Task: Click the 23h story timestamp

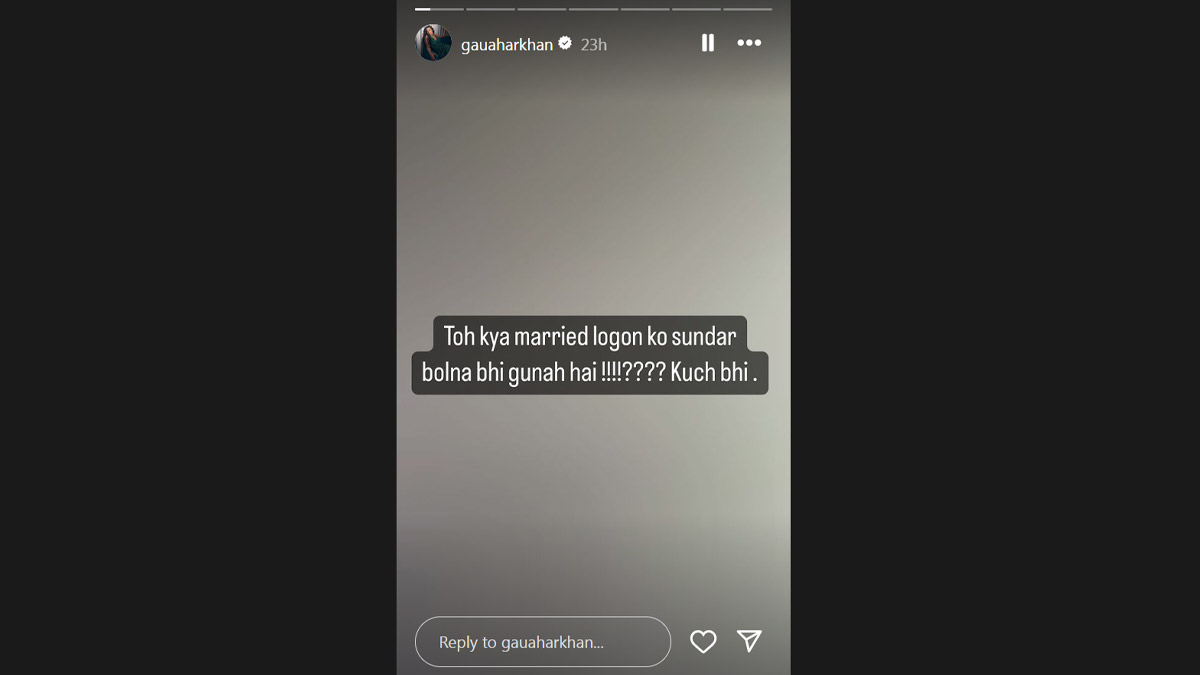Action: (594, 44)
